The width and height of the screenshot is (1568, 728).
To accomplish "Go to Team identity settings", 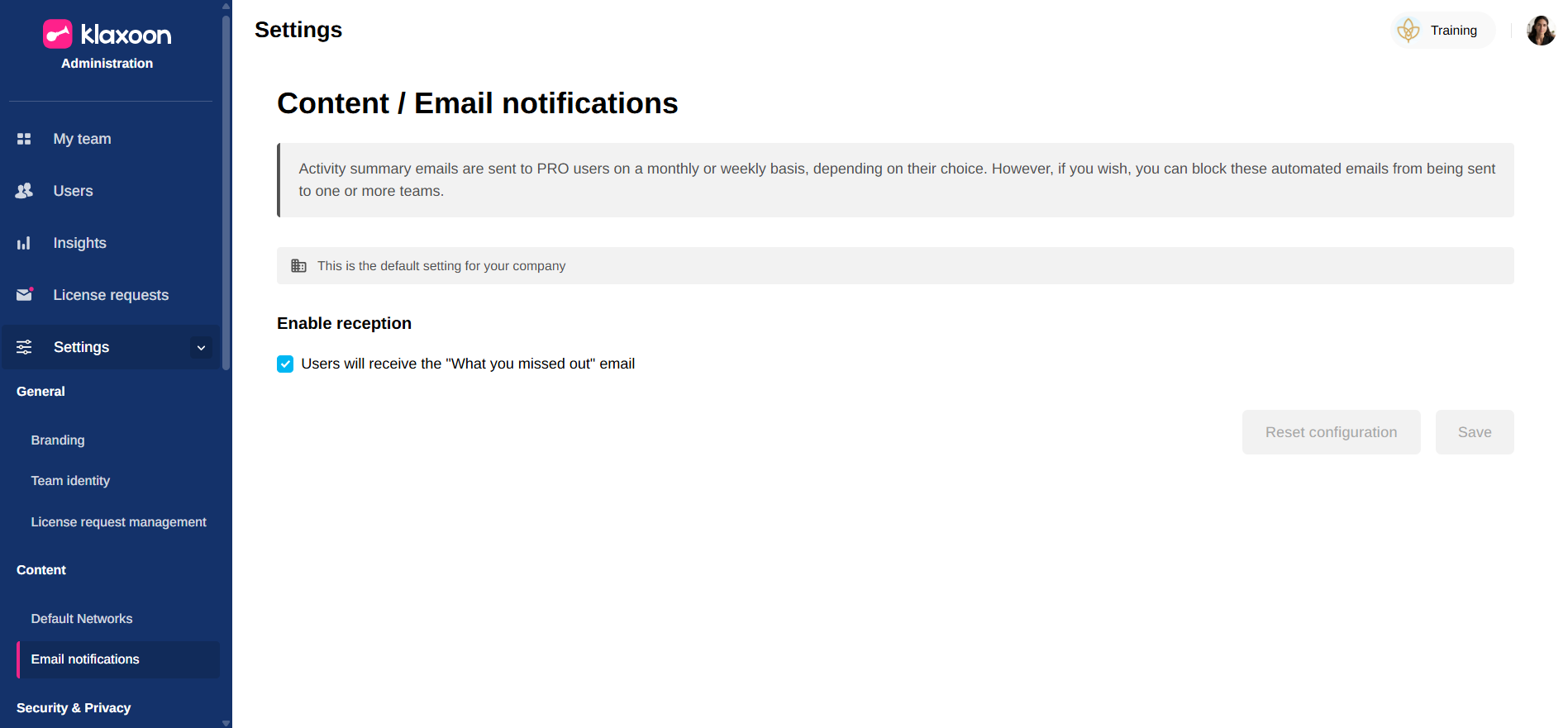I will click(70, 481).
